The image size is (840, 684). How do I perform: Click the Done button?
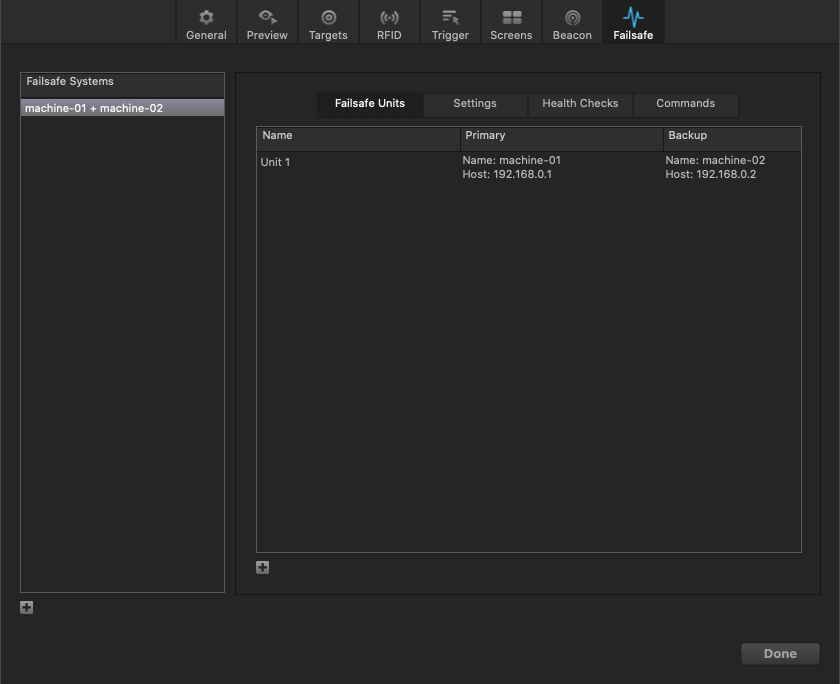(x=780, y=654)
